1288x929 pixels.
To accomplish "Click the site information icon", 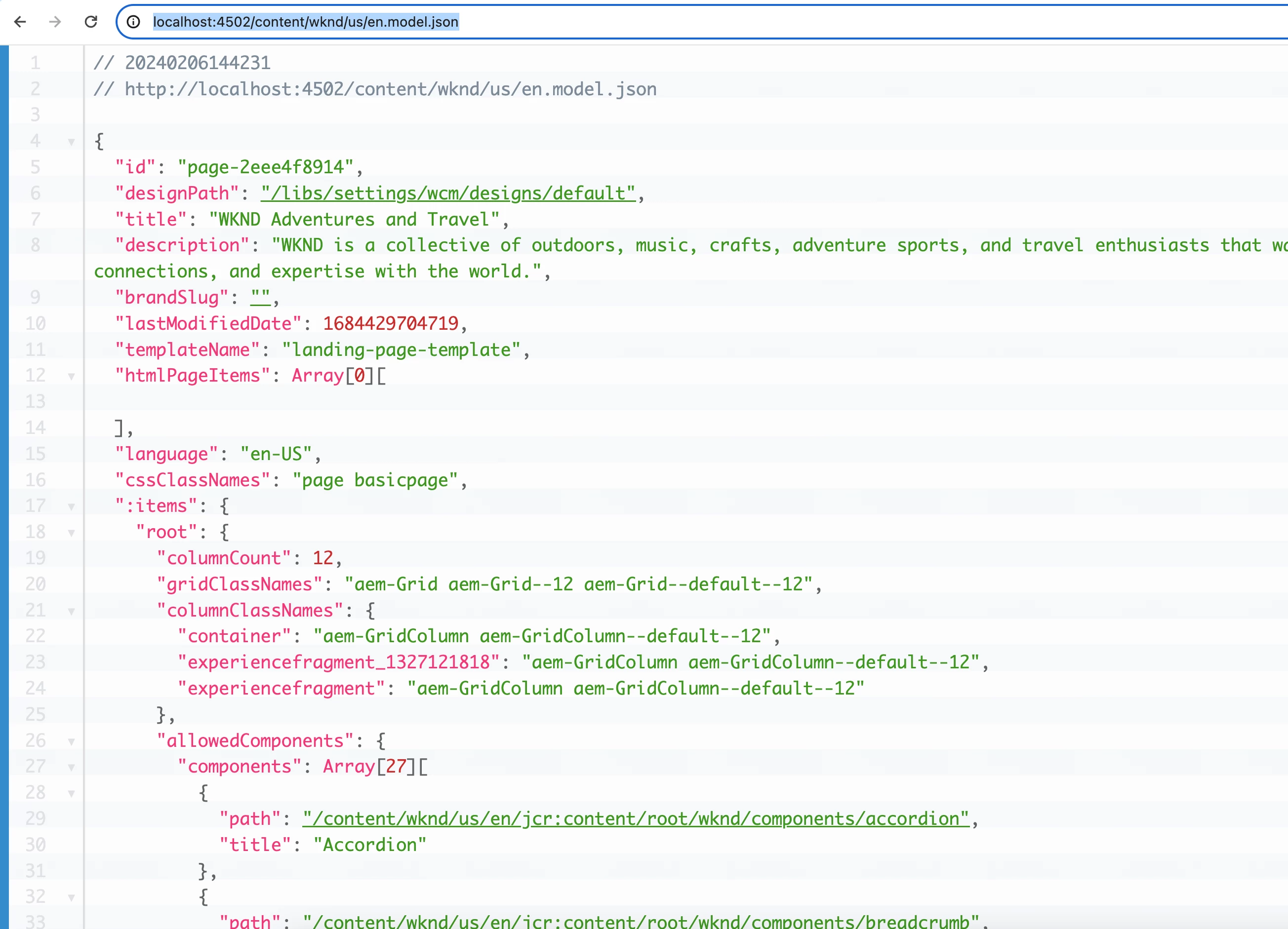I will (x=133, y=22).
